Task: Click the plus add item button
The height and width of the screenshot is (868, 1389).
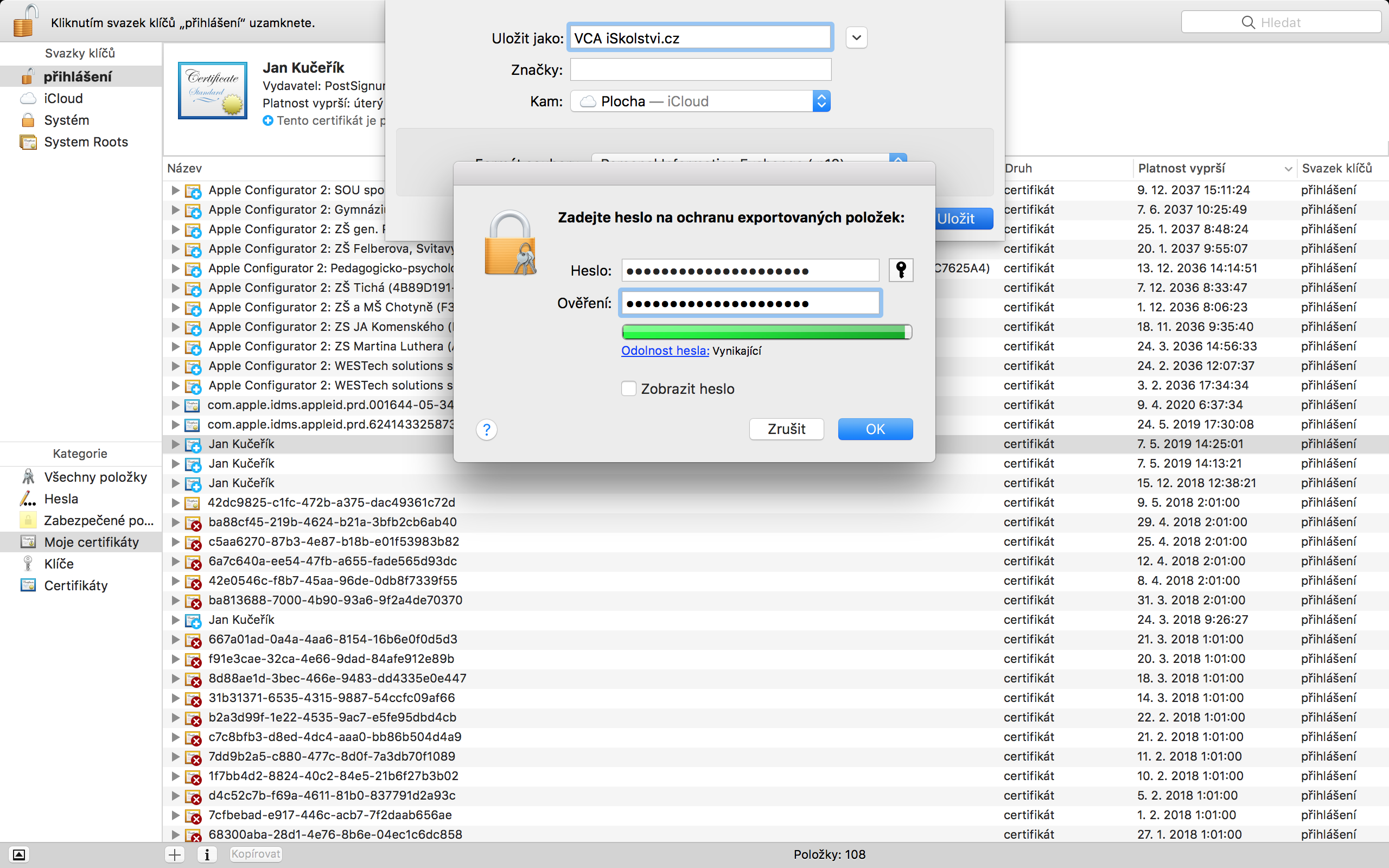Action: (175, 854)
